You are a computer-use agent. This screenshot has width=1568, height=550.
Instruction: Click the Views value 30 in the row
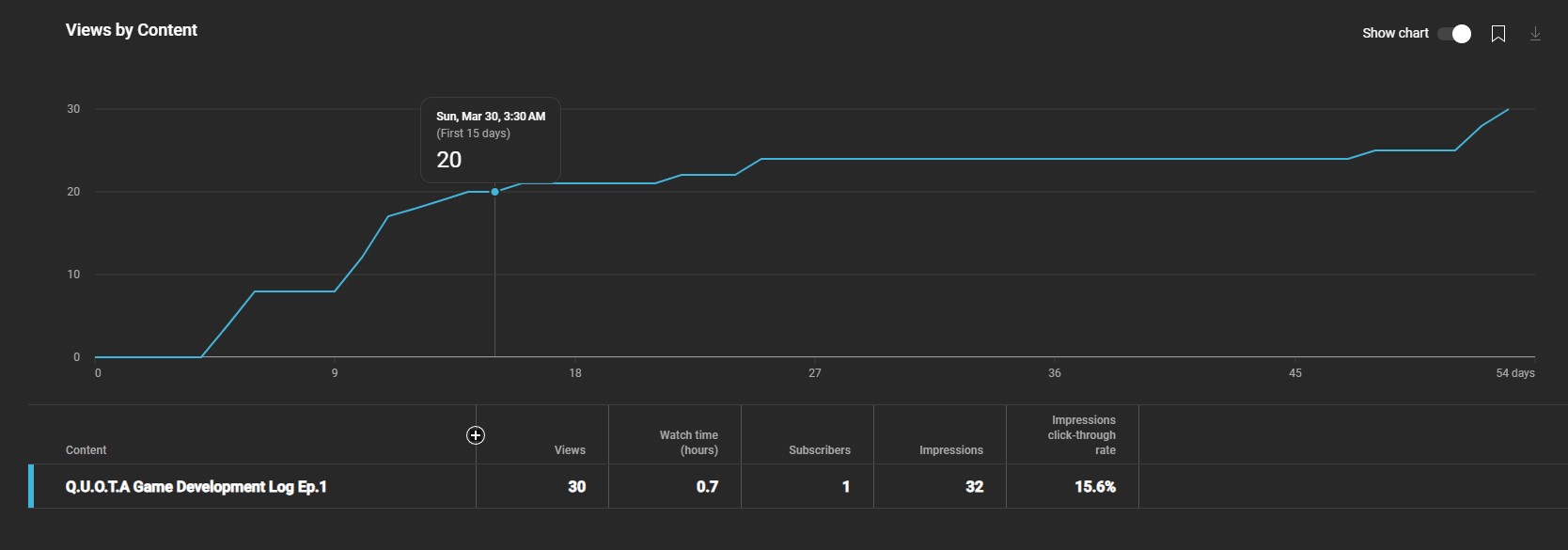576,487
